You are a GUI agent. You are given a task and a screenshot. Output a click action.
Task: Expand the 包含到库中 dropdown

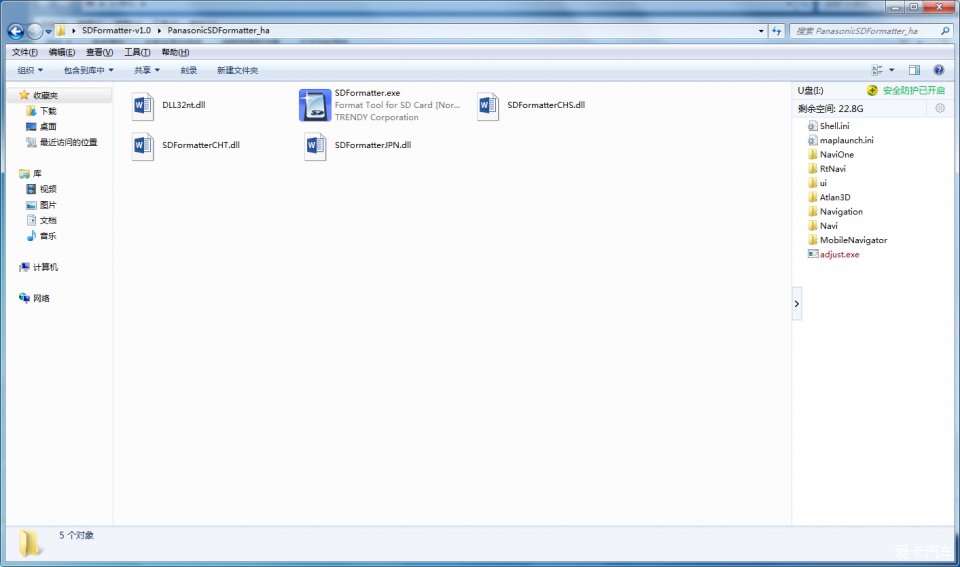[x=88, y=70]
